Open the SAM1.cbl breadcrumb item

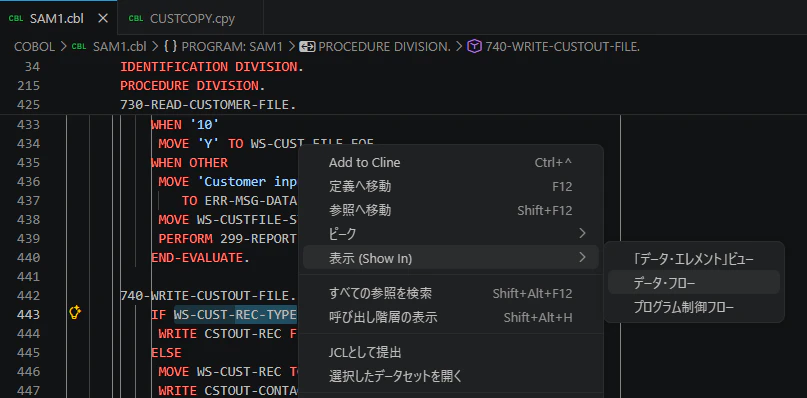(x=119, y=47)
